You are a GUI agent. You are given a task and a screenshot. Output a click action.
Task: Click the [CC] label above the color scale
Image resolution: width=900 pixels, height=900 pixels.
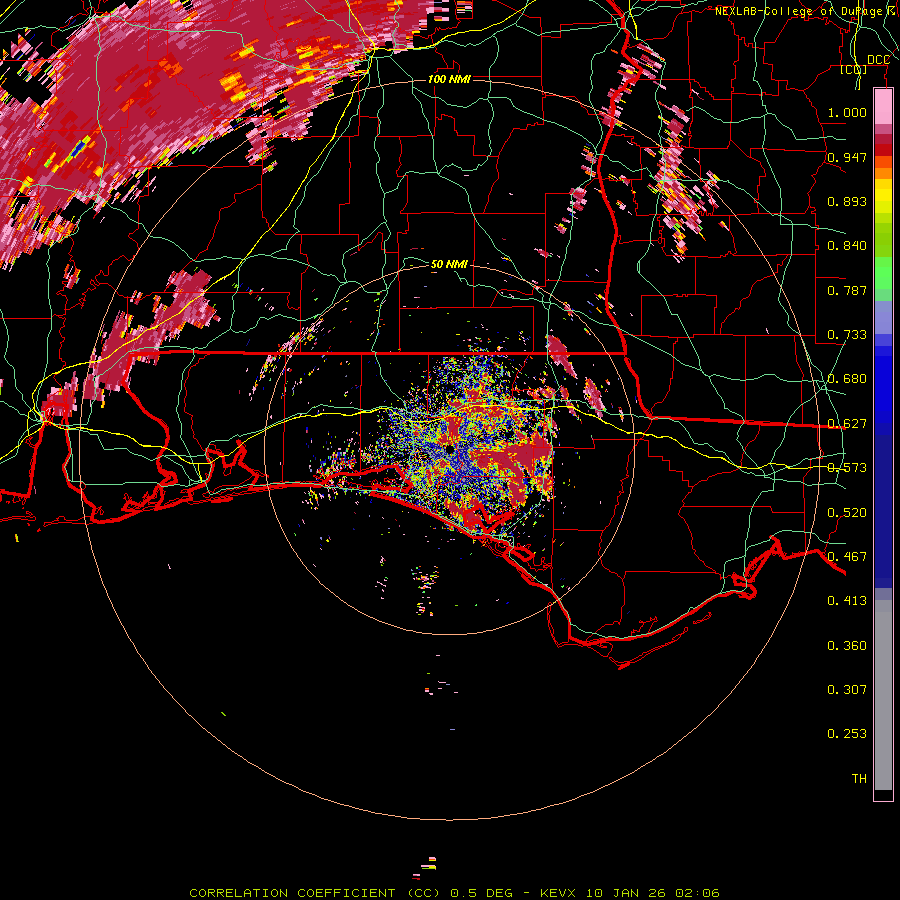(x=854, y=69)
